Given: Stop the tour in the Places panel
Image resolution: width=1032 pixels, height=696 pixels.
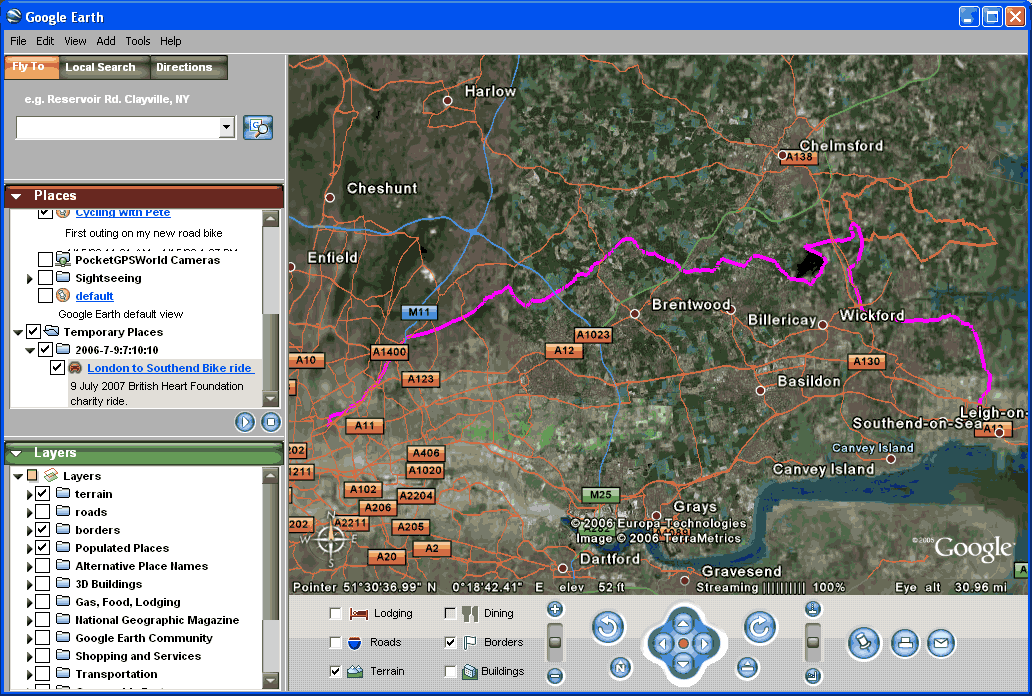Looking at the screenshot, I should [271, 422].
